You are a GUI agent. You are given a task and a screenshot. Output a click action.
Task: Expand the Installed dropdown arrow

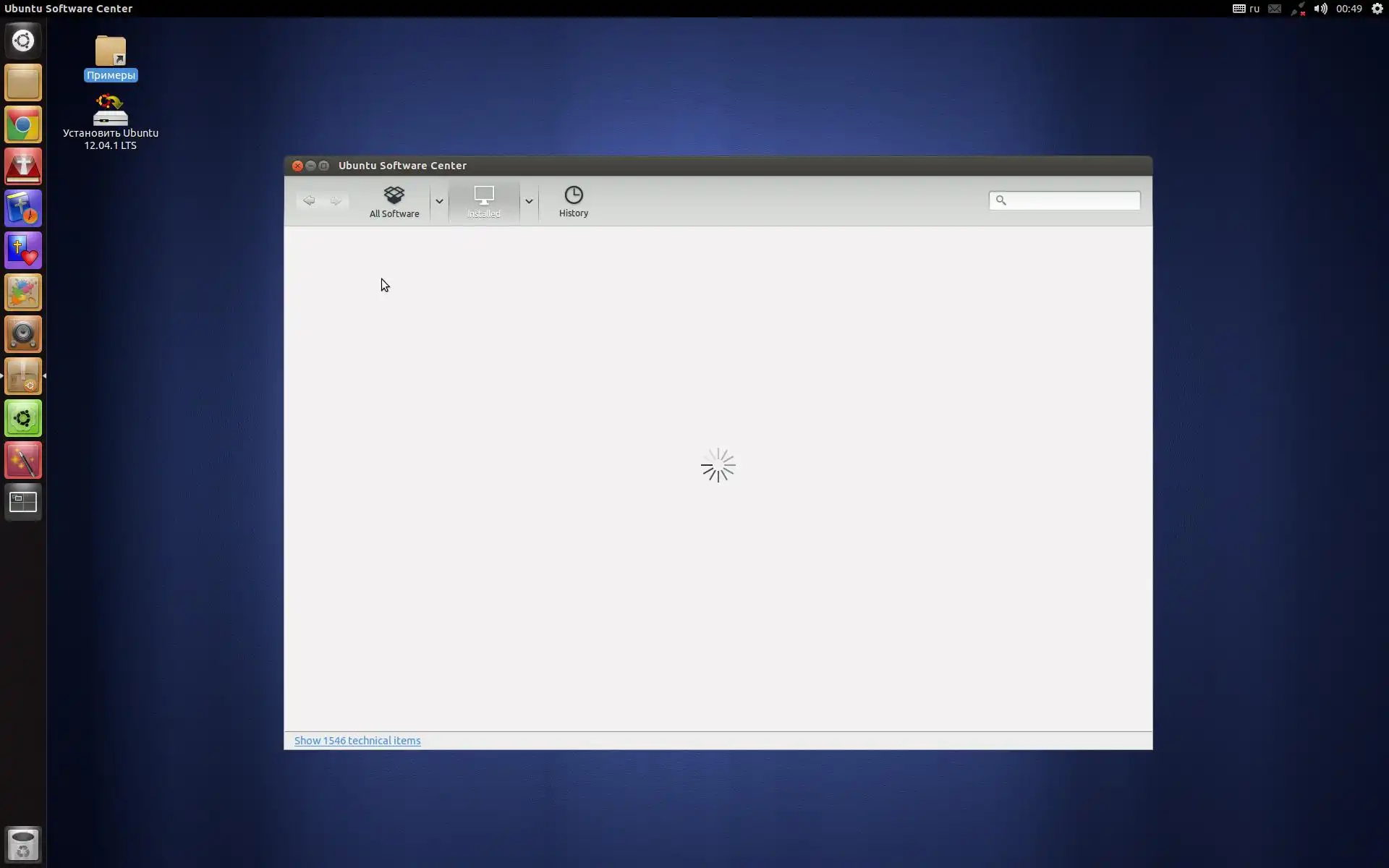tap(529, 201)
